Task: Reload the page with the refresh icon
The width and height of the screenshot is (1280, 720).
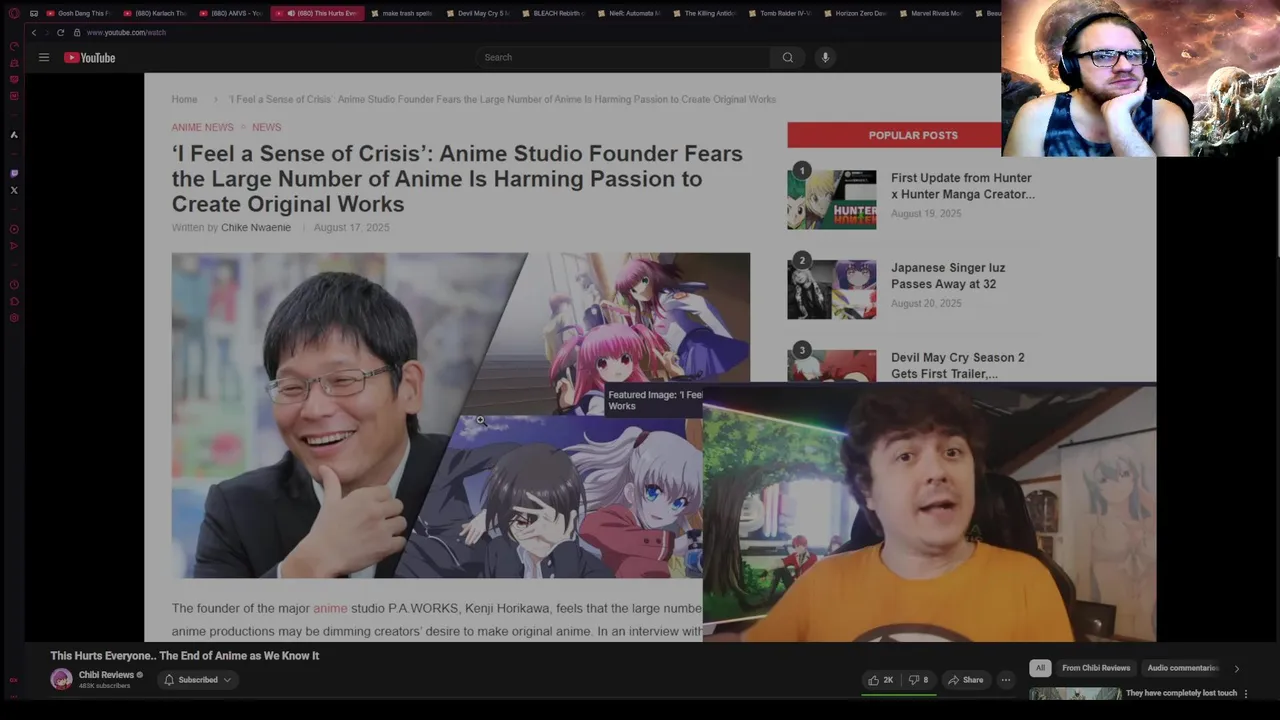Action: click(60, 32)
